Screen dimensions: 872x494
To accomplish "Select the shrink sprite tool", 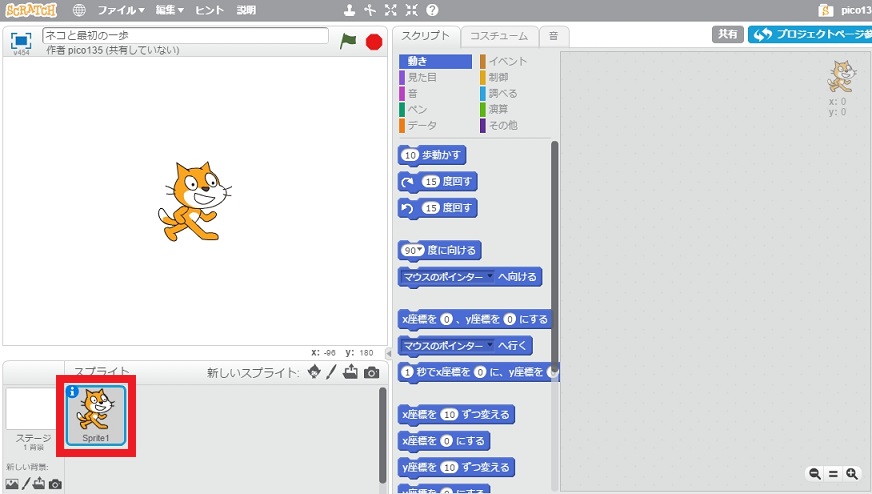I will point(412,10).
